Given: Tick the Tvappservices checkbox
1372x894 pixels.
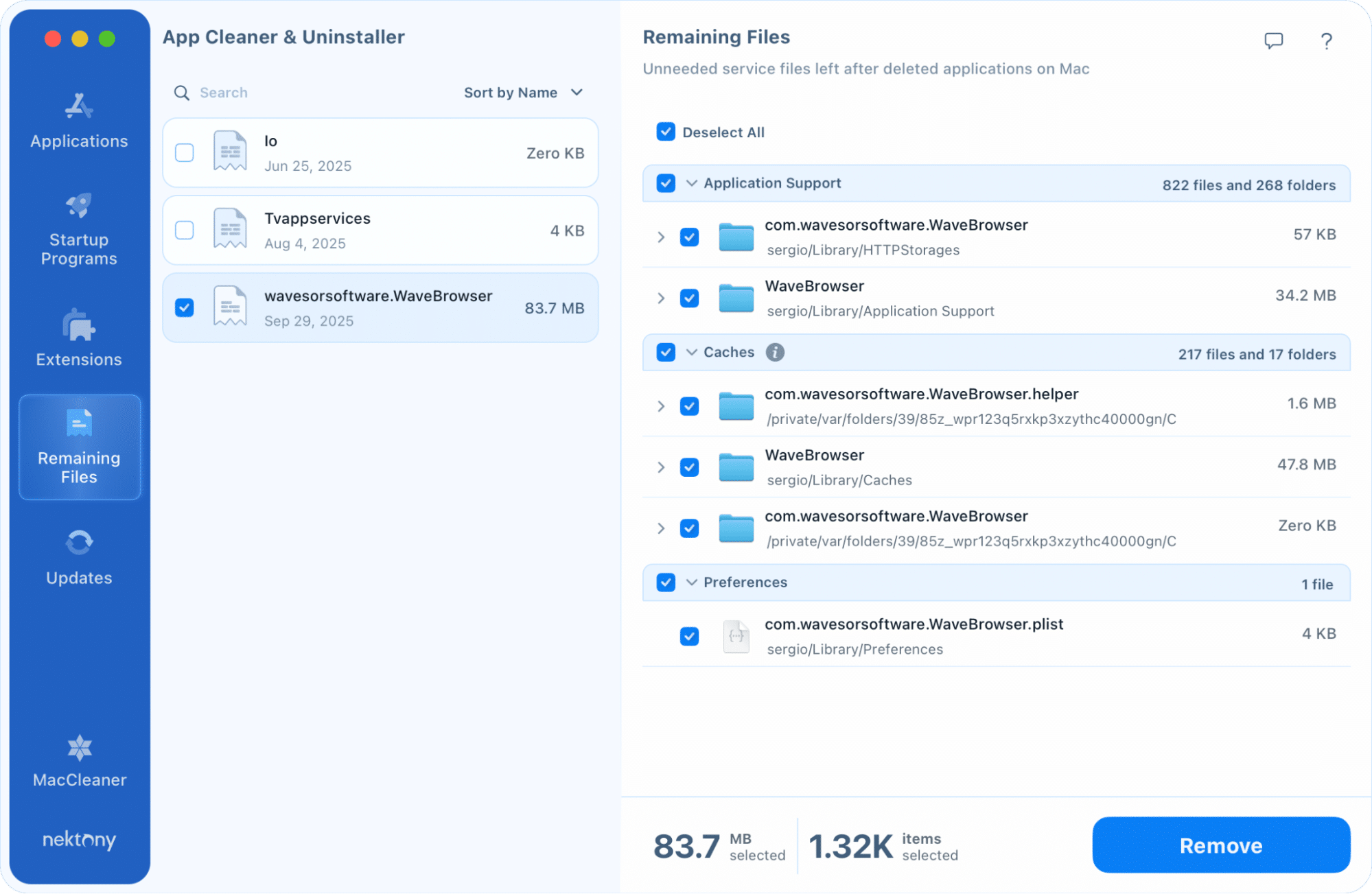Looking at the screenshot, I should [185, 230].
